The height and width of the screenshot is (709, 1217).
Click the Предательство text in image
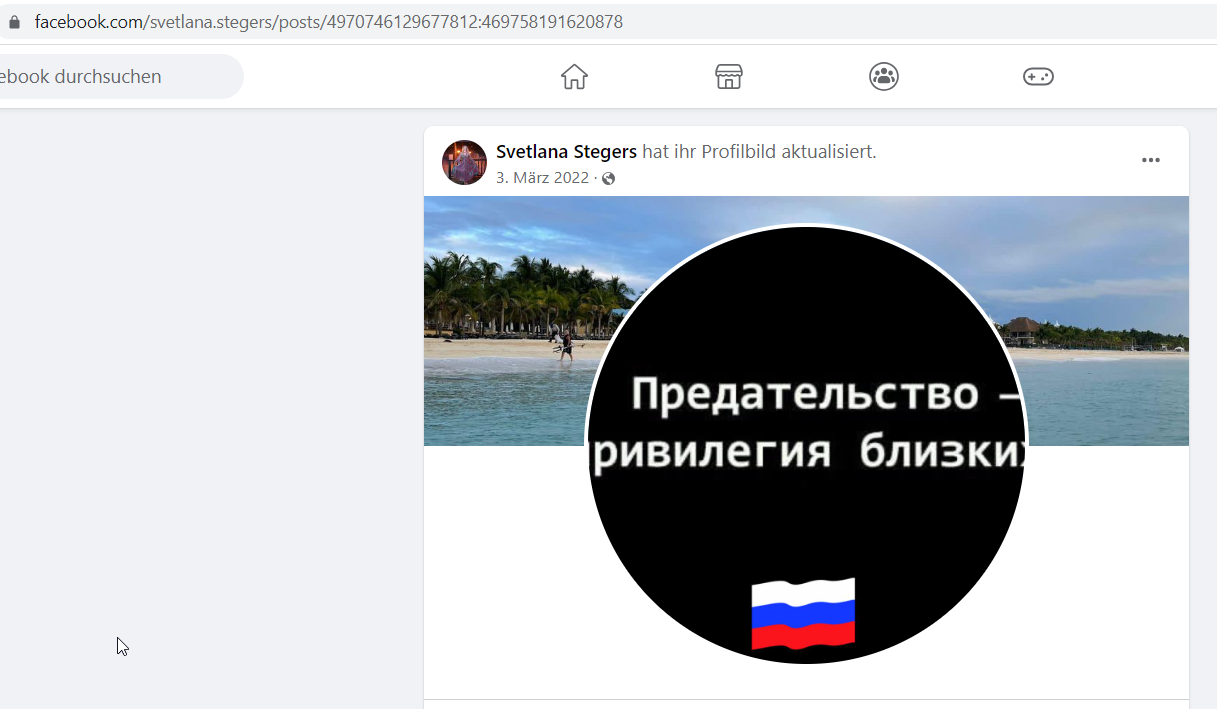coord(805,394)
